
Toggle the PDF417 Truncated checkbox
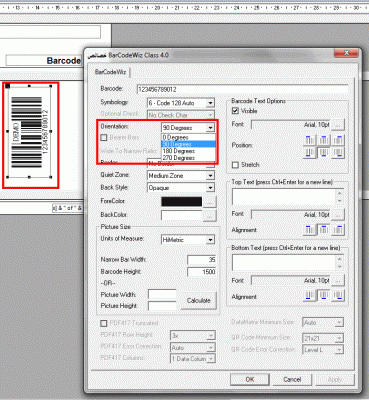coord(104,323)
